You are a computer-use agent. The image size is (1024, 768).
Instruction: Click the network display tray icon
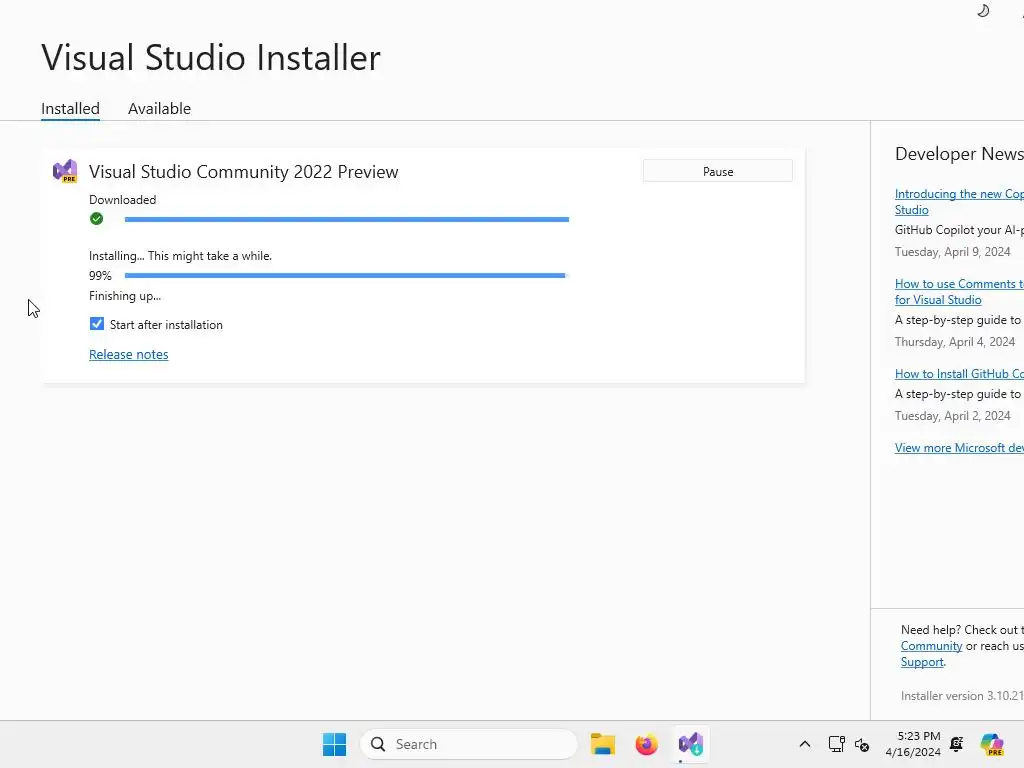837,744
